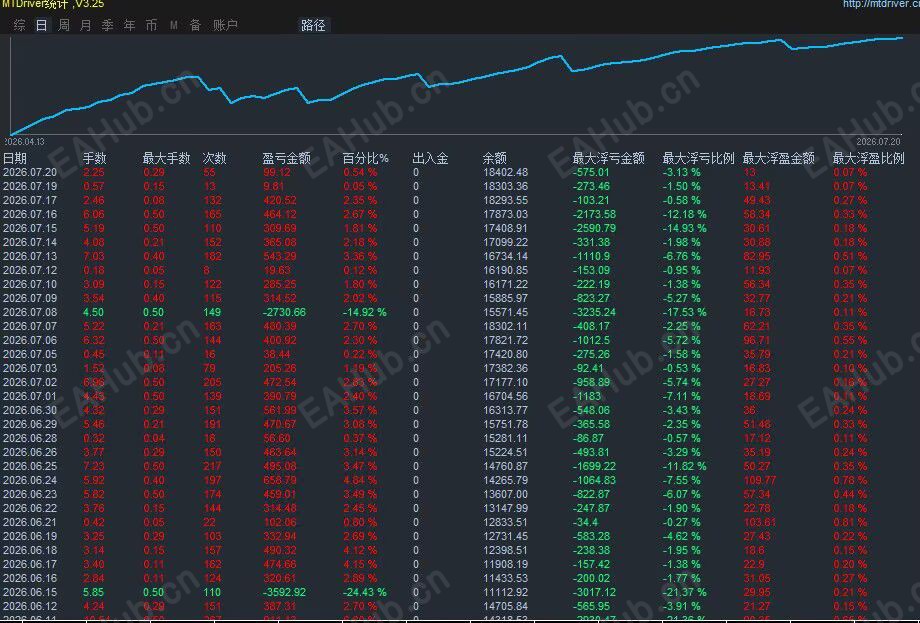Screen dimensions: 920x623
Task: Click the equity curve end date 2026.07.20
Action: (878, 141)
